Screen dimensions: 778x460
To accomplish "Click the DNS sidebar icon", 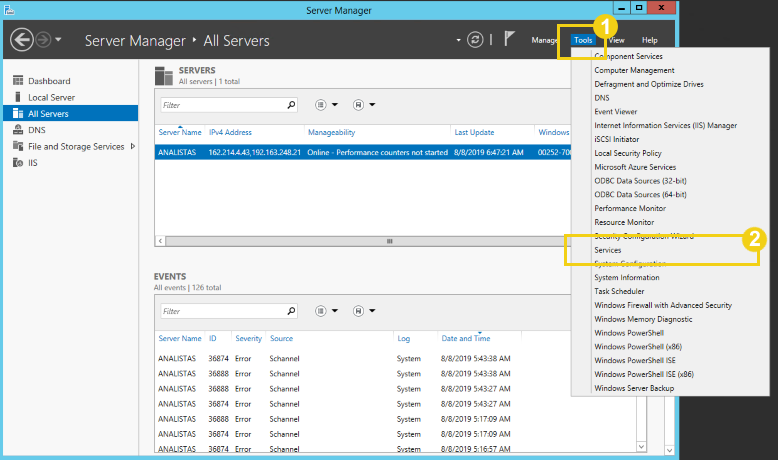I will 18,130.
